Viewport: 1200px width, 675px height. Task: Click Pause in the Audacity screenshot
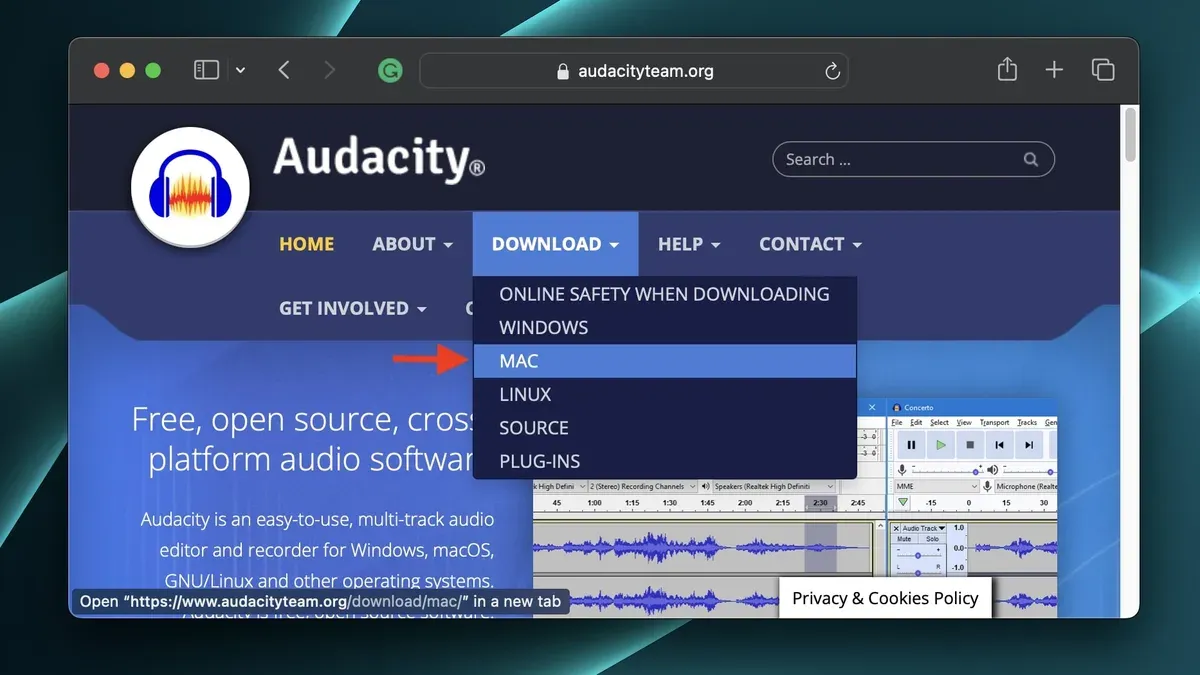click(911, 445)
